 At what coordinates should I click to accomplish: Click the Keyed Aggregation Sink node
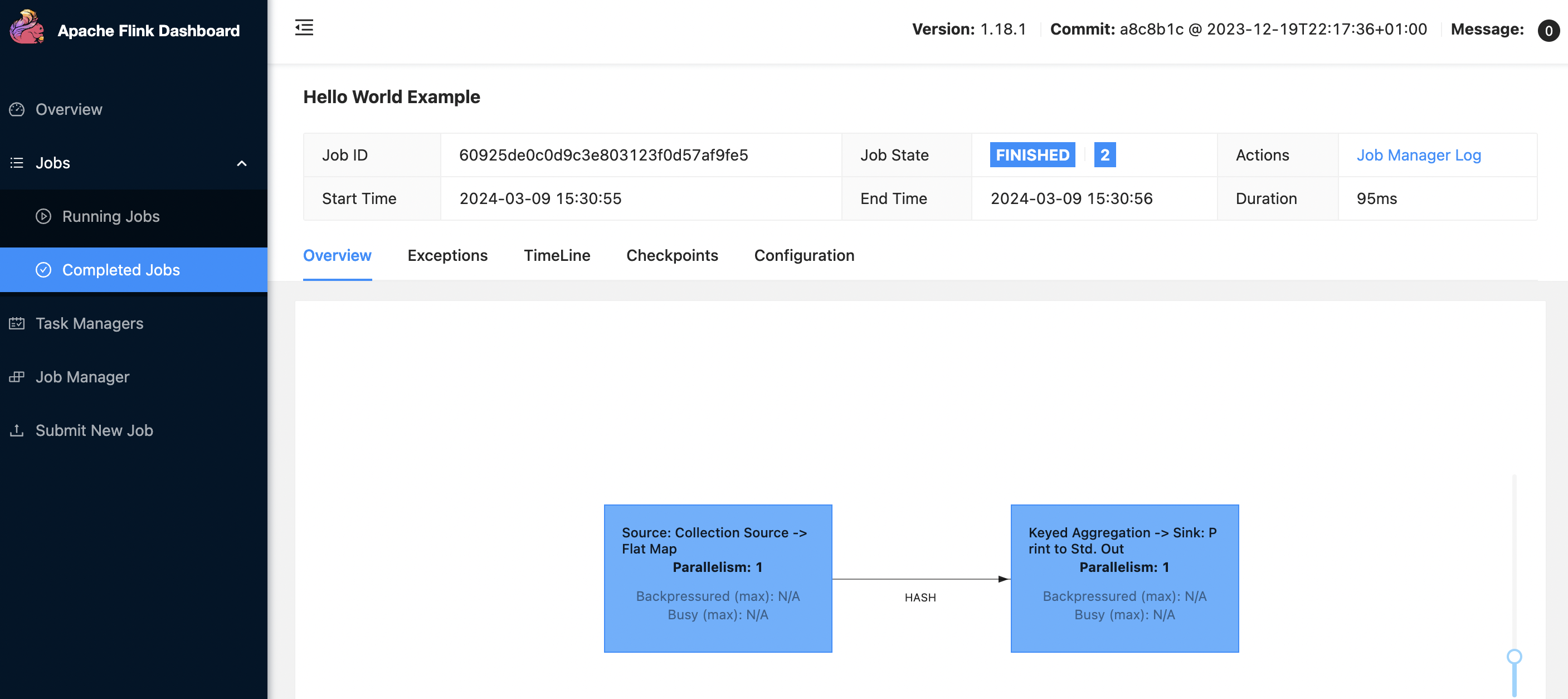1124,578
